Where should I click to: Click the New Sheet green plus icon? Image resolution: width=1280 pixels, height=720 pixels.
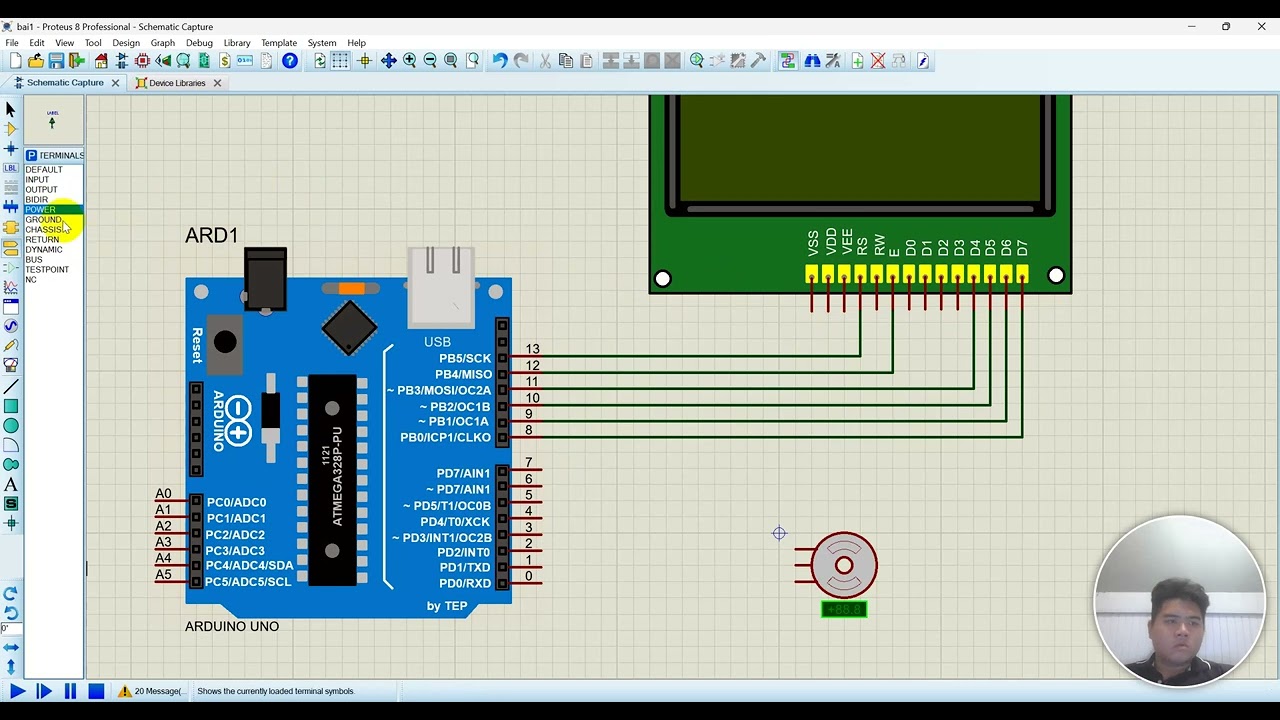point(857,61)
